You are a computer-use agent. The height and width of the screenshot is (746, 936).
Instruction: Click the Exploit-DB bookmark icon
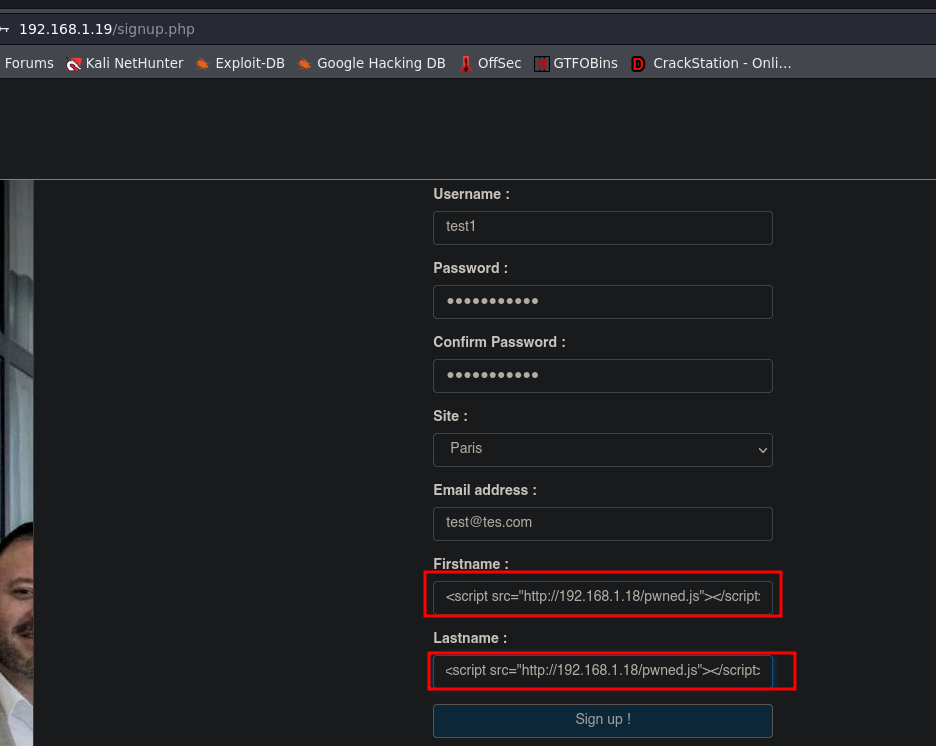coord(203,64)
